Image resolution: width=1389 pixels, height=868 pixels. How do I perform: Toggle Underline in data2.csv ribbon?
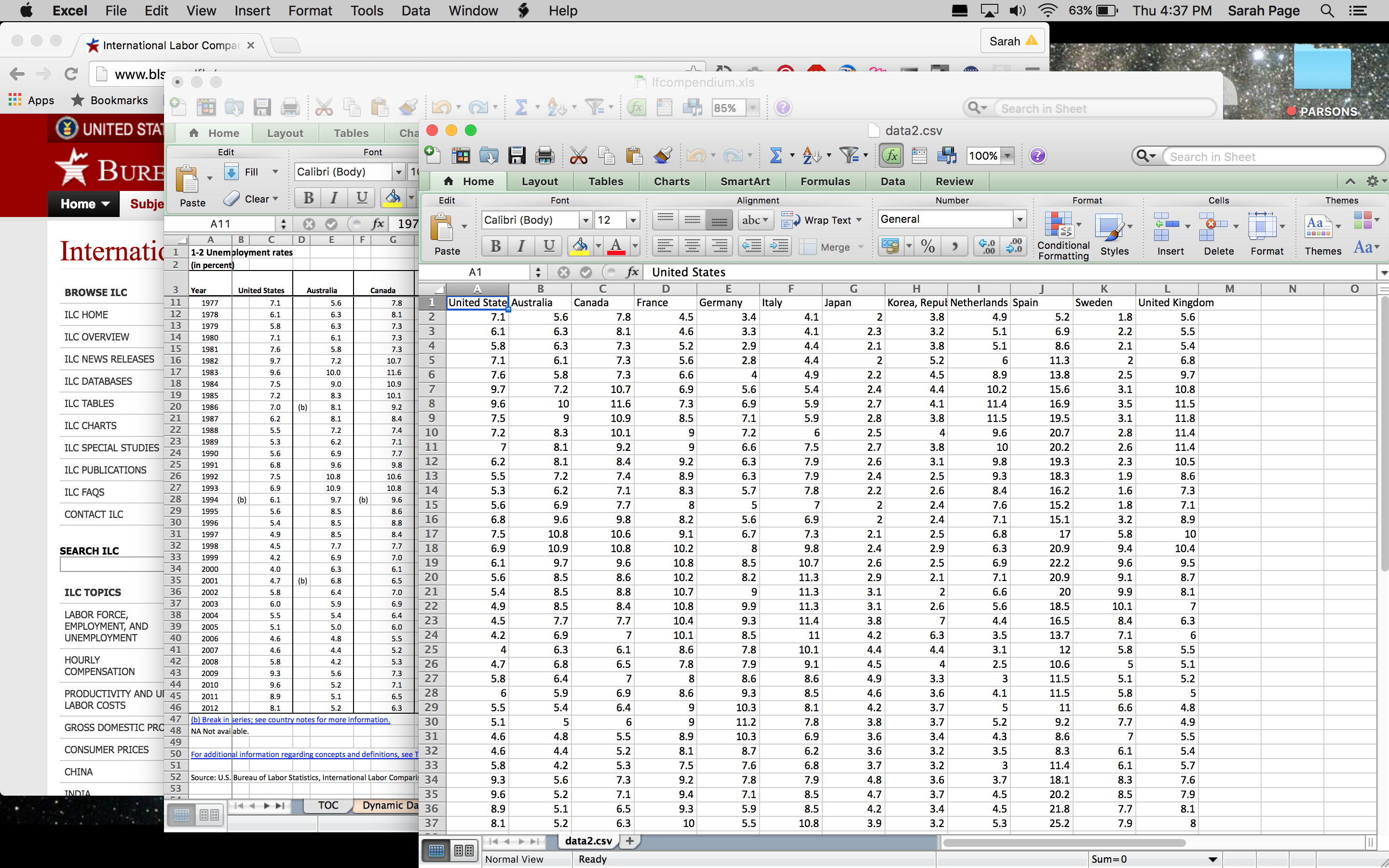point(549,247)
